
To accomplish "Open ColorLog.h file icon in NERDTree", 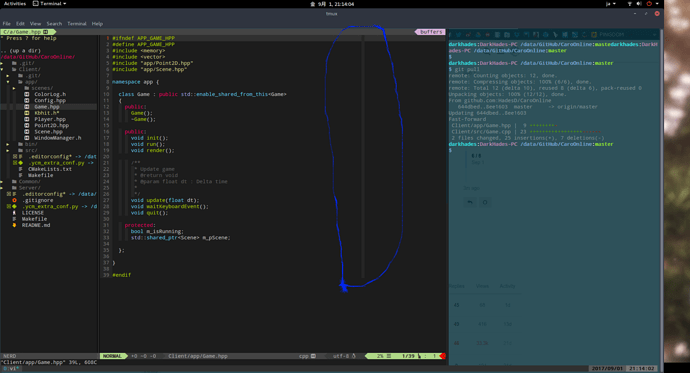I will (27, 94).
